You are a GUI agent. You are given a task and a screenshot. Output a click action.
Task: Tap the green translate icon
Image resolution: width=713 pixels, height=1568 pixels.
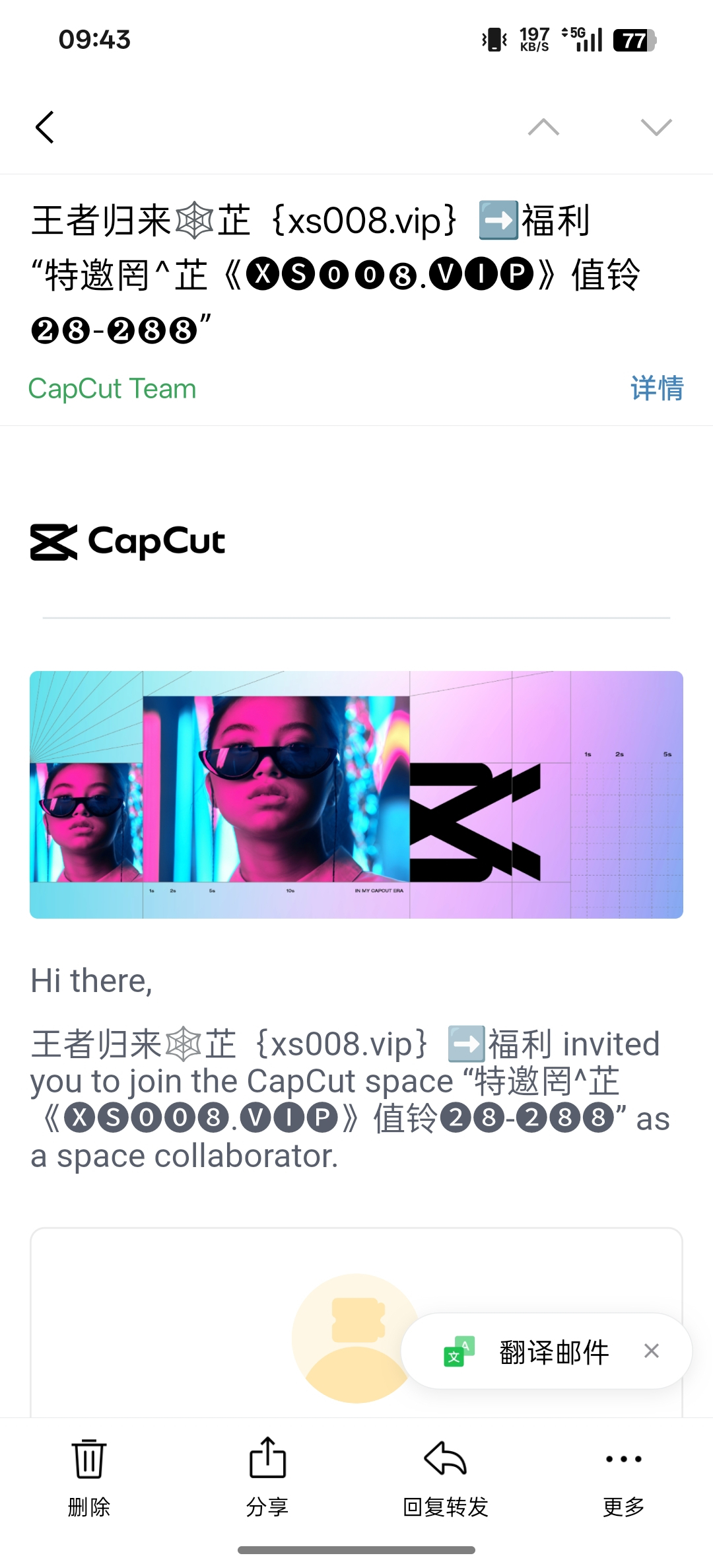coord(459,1351)
